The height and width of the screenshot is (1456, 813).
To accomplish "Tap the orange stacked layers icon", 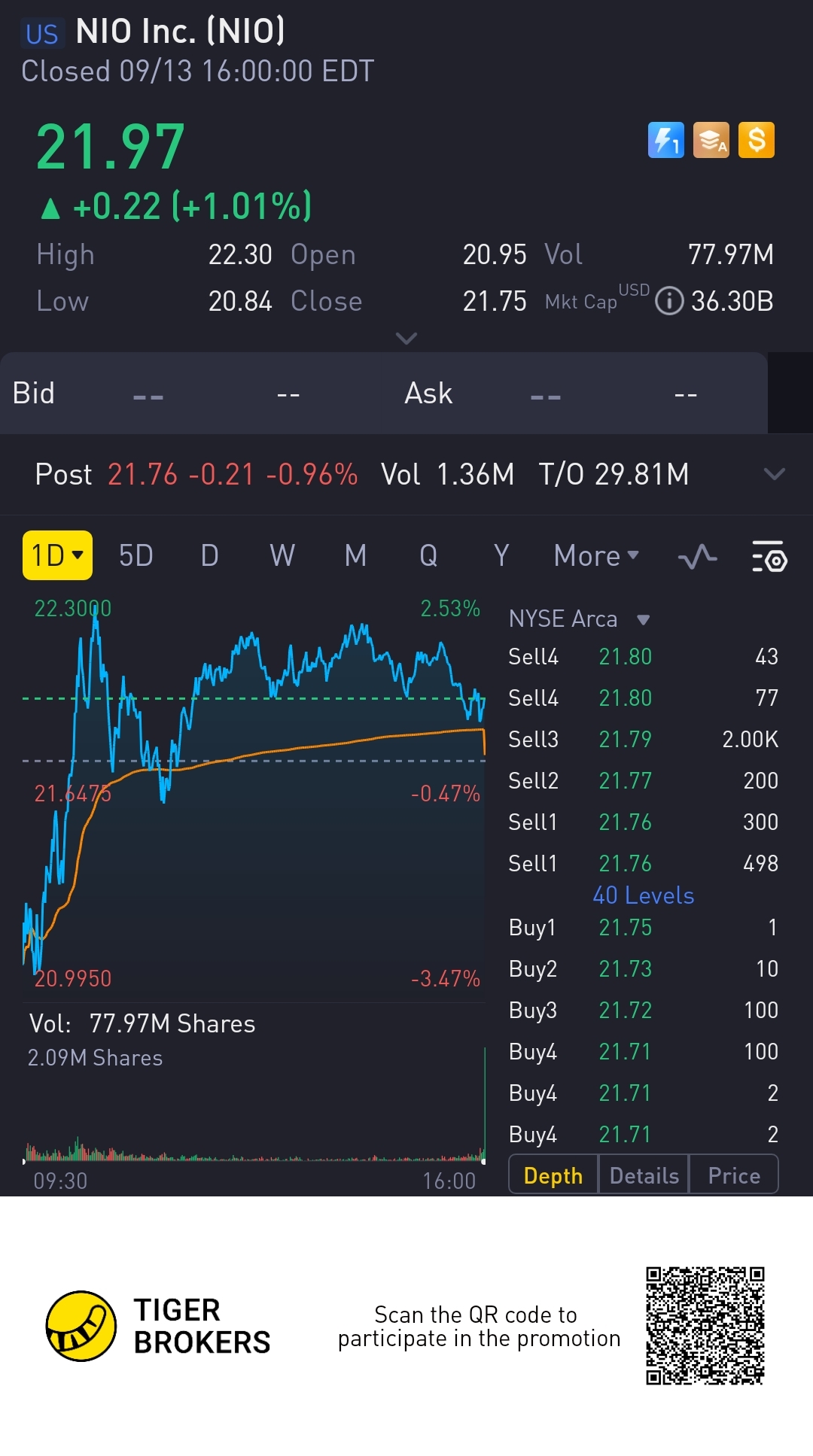I will (711, 140).
